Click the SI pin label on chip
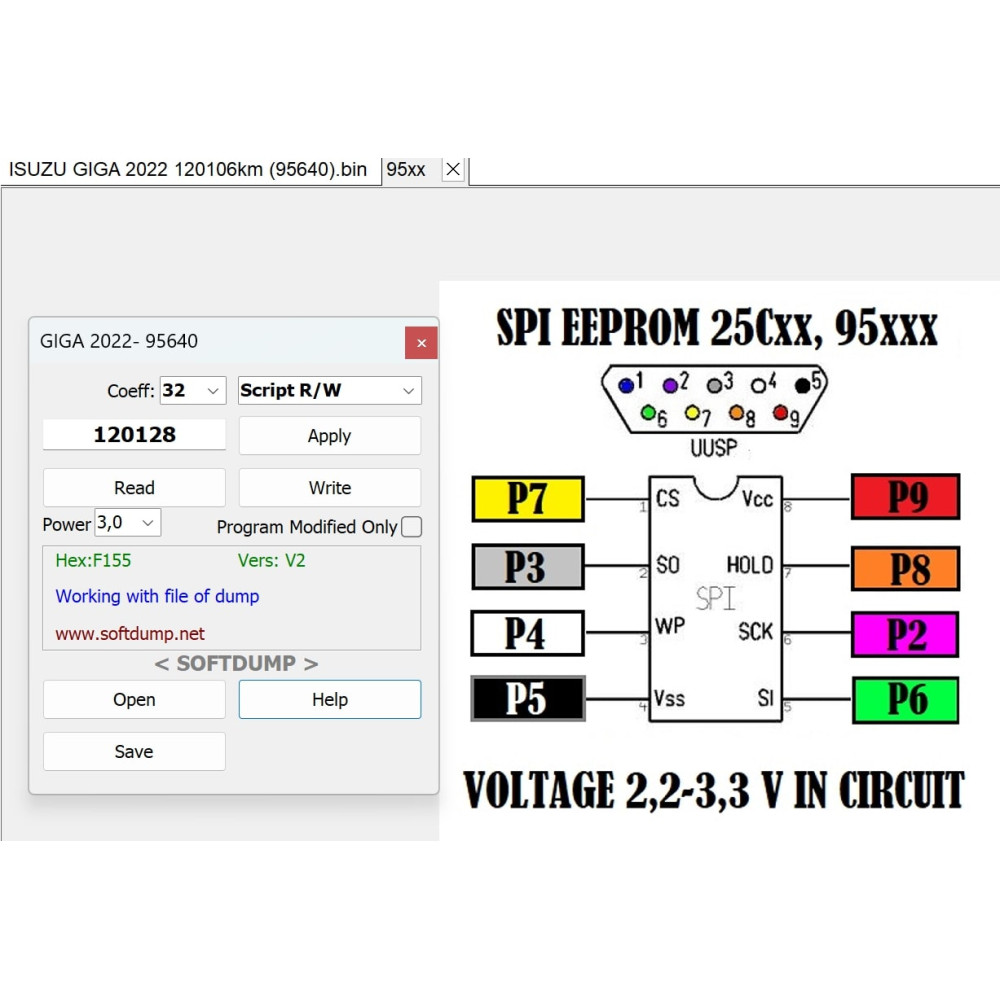Viewport: 1000px width, 1000px height. [765, 699]
